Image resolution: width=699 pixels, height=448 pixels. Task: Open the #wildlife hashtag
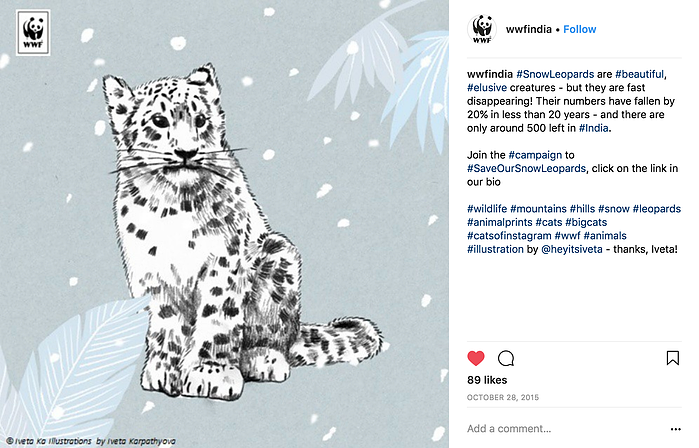(487, 209)
